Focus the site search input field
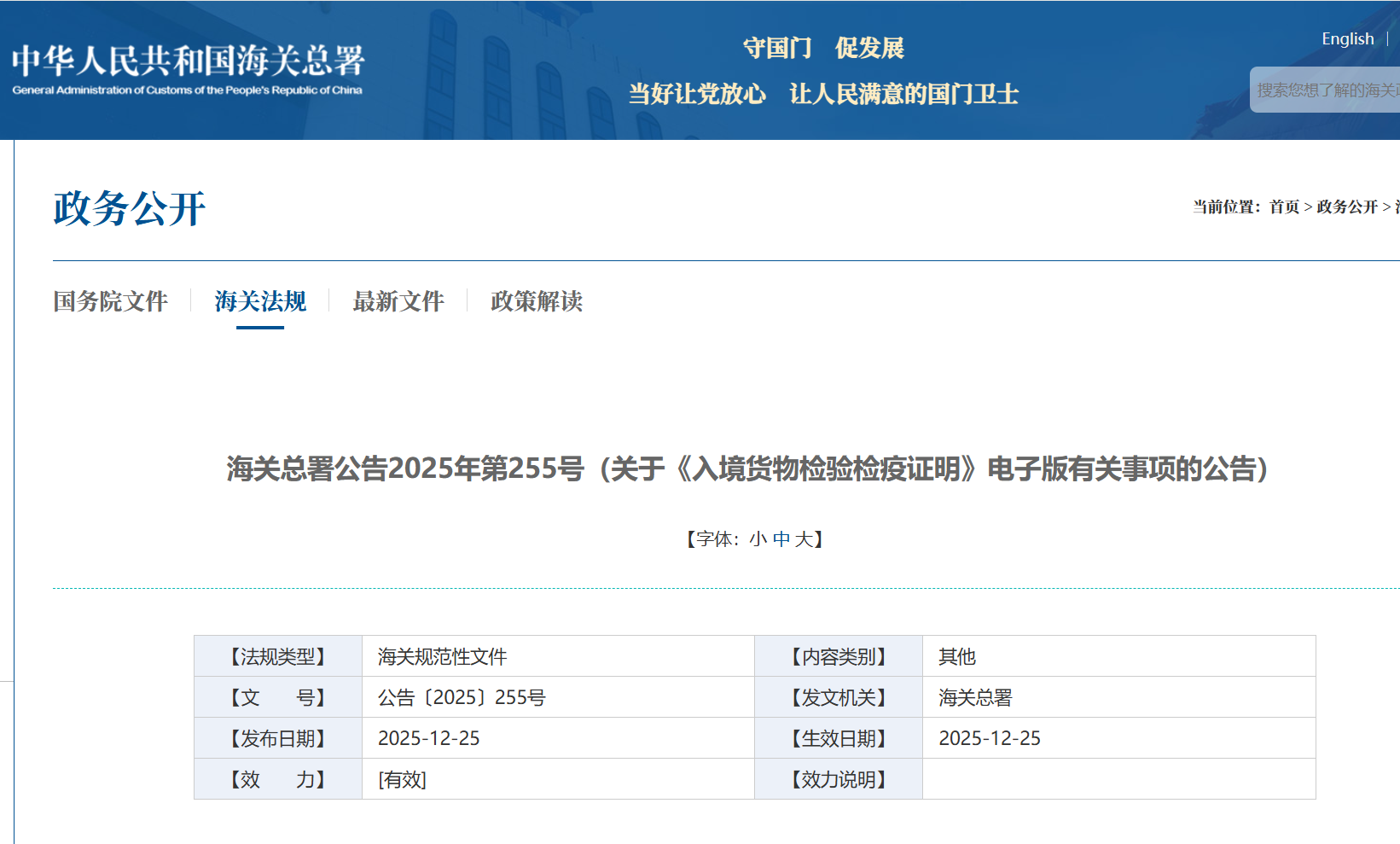Image resolution: width=1400 pixels, height=844 pixels. coord(1327,90)
